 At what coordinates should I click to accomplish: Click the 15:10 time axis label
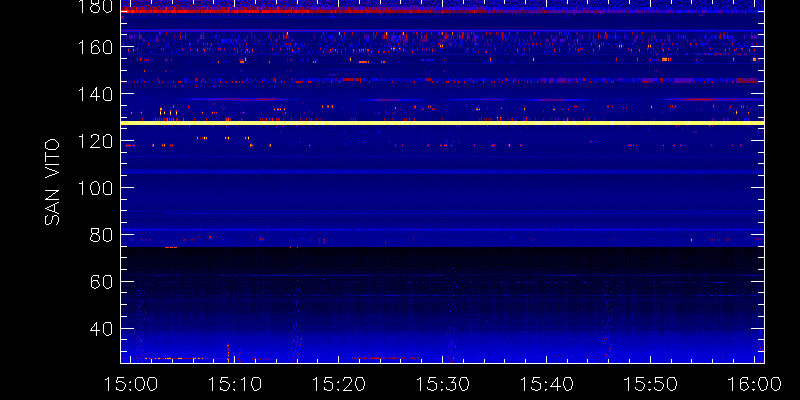tap(234, 384)
